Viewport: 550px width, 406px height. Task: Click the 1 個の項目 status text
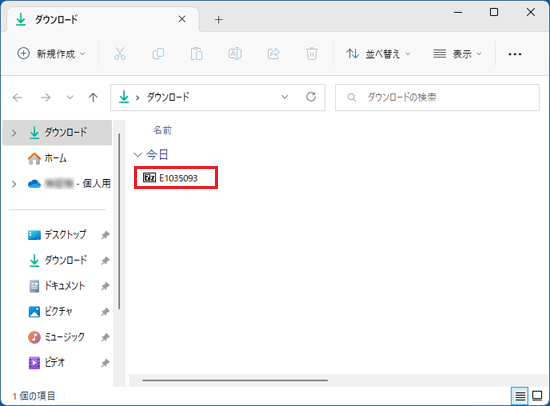pos(34,396)
